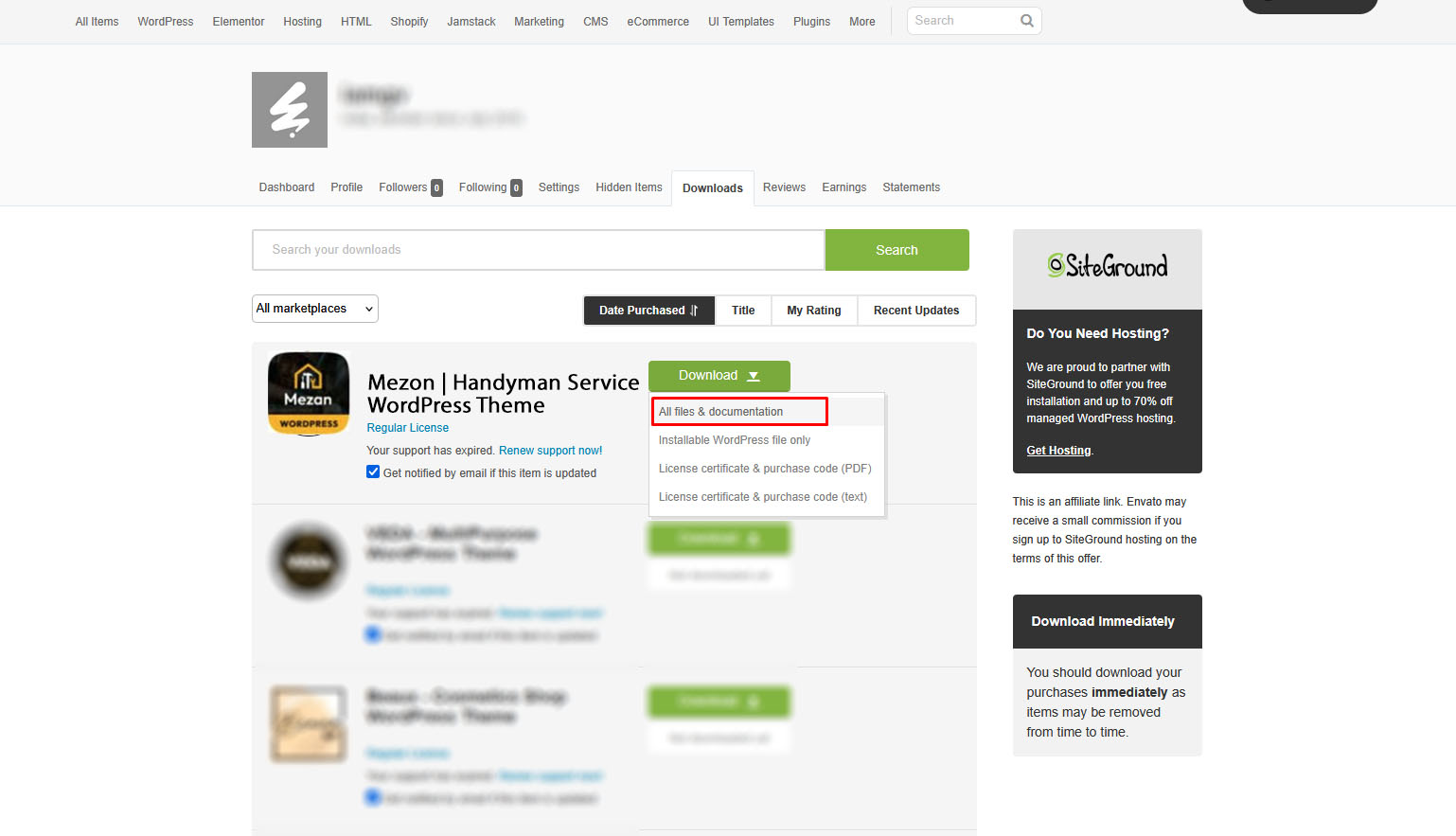The height and width of the screenshot is (836, 1456).
Task: Open the More menu in top navigation
Action: [861, 22]
